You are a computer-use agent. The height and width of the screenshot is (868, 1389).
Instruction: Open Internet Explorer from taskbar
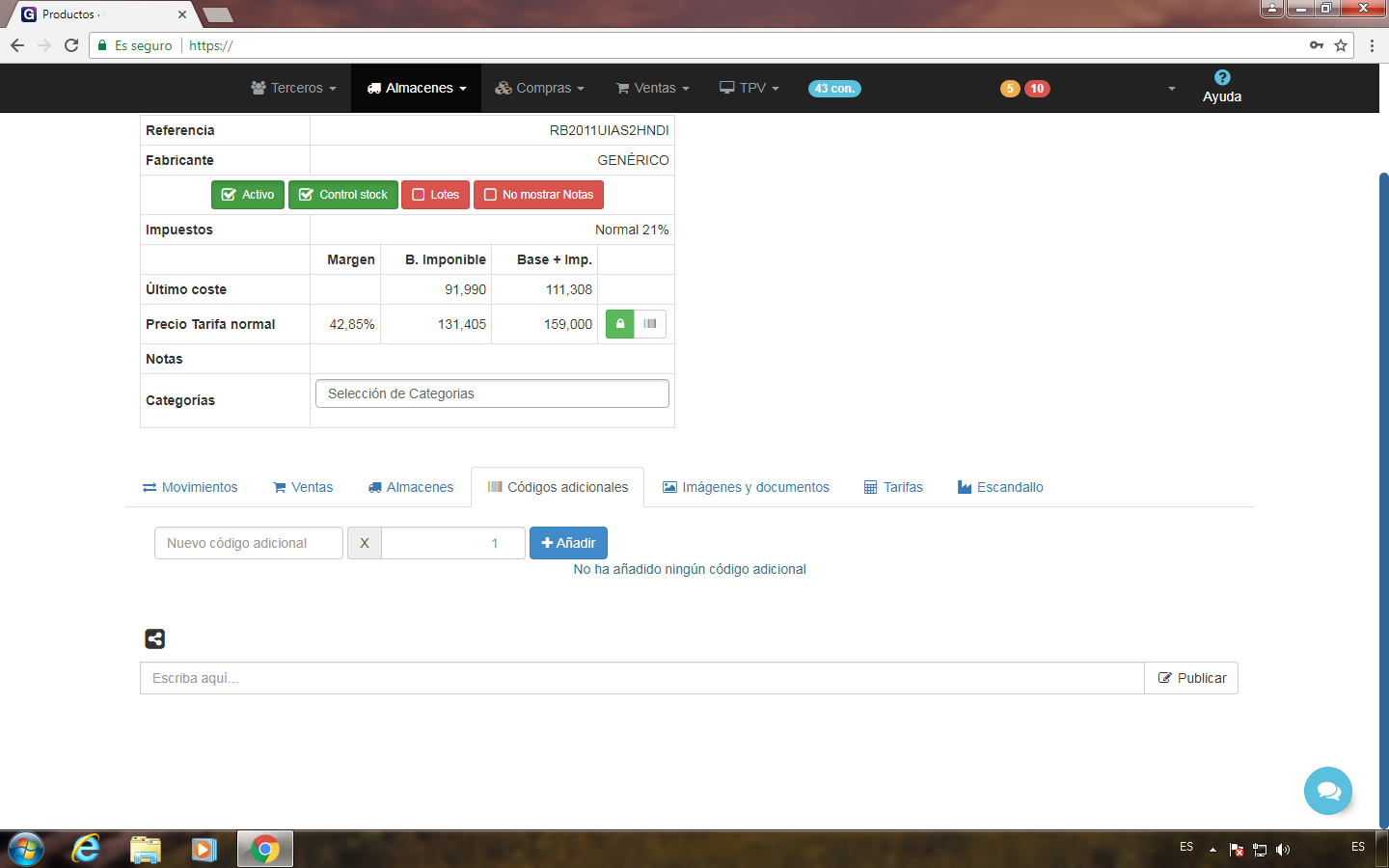click(x=86, y=849)
